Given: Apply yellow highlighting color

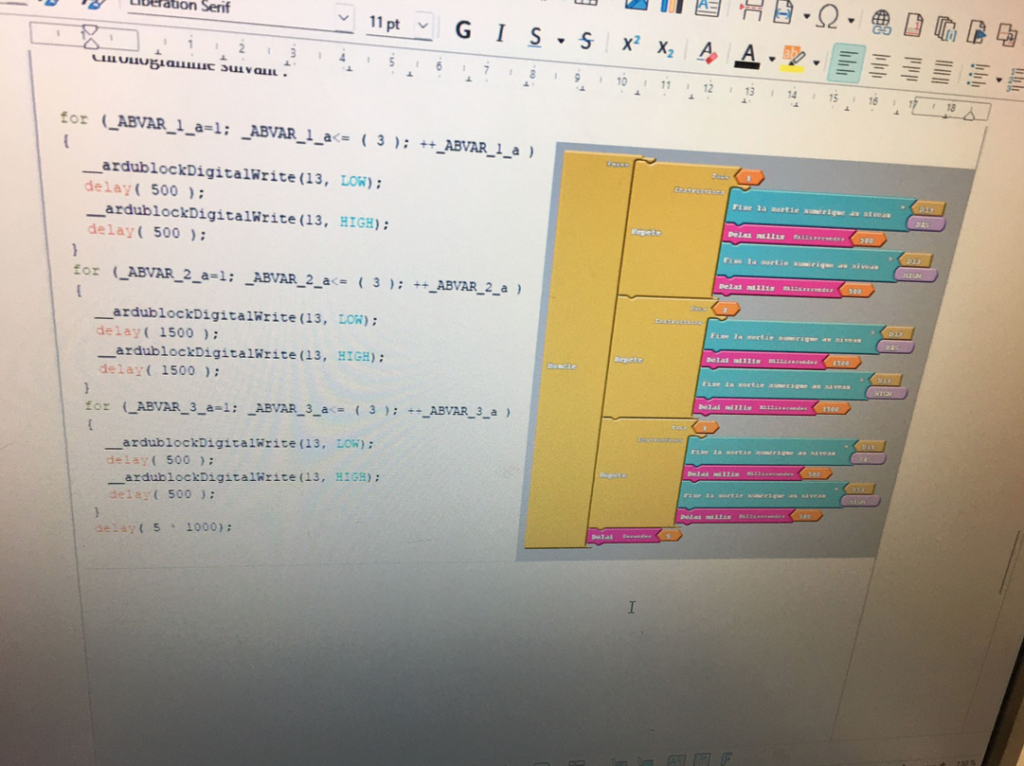Looking at the screenshot, I should point(793,58).
